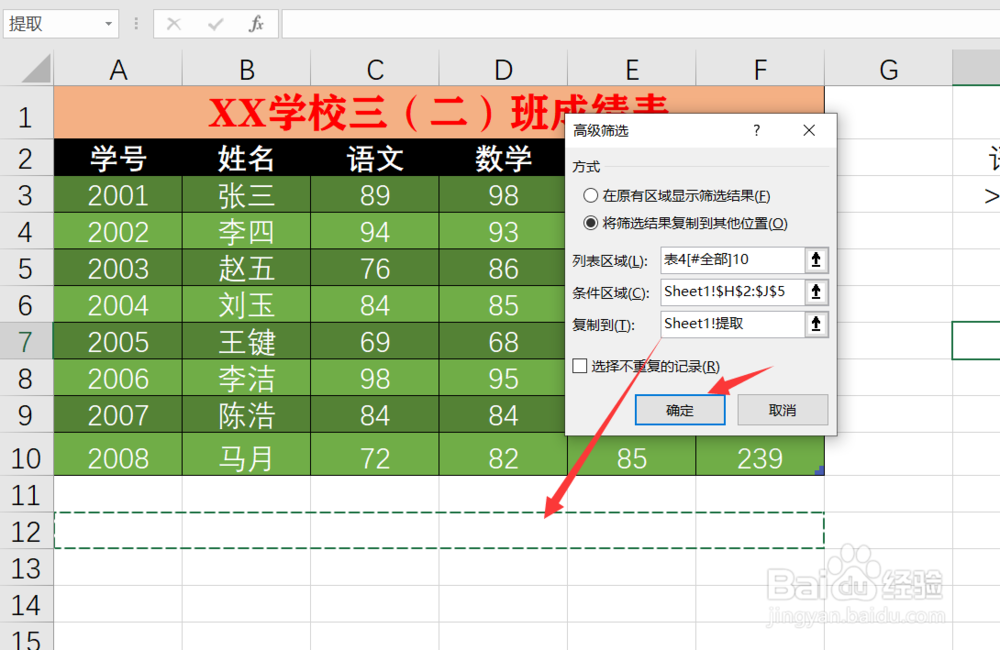Confirm the filter with 确定 button
The height and width of the screenshot is (650, 1000).
coord(680,410)
